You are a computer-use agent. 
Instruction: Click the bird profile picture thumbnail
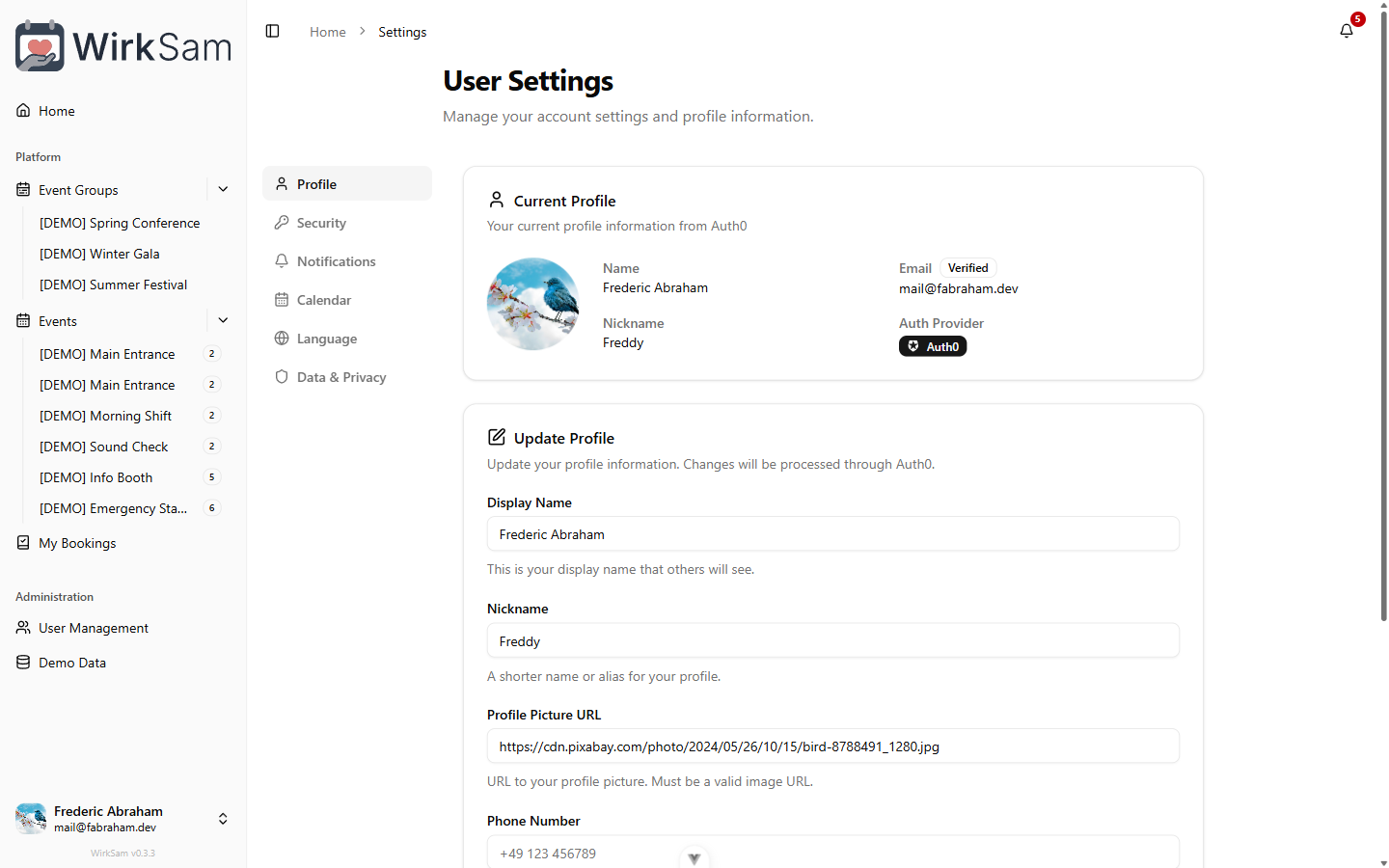tap(533, 304)
